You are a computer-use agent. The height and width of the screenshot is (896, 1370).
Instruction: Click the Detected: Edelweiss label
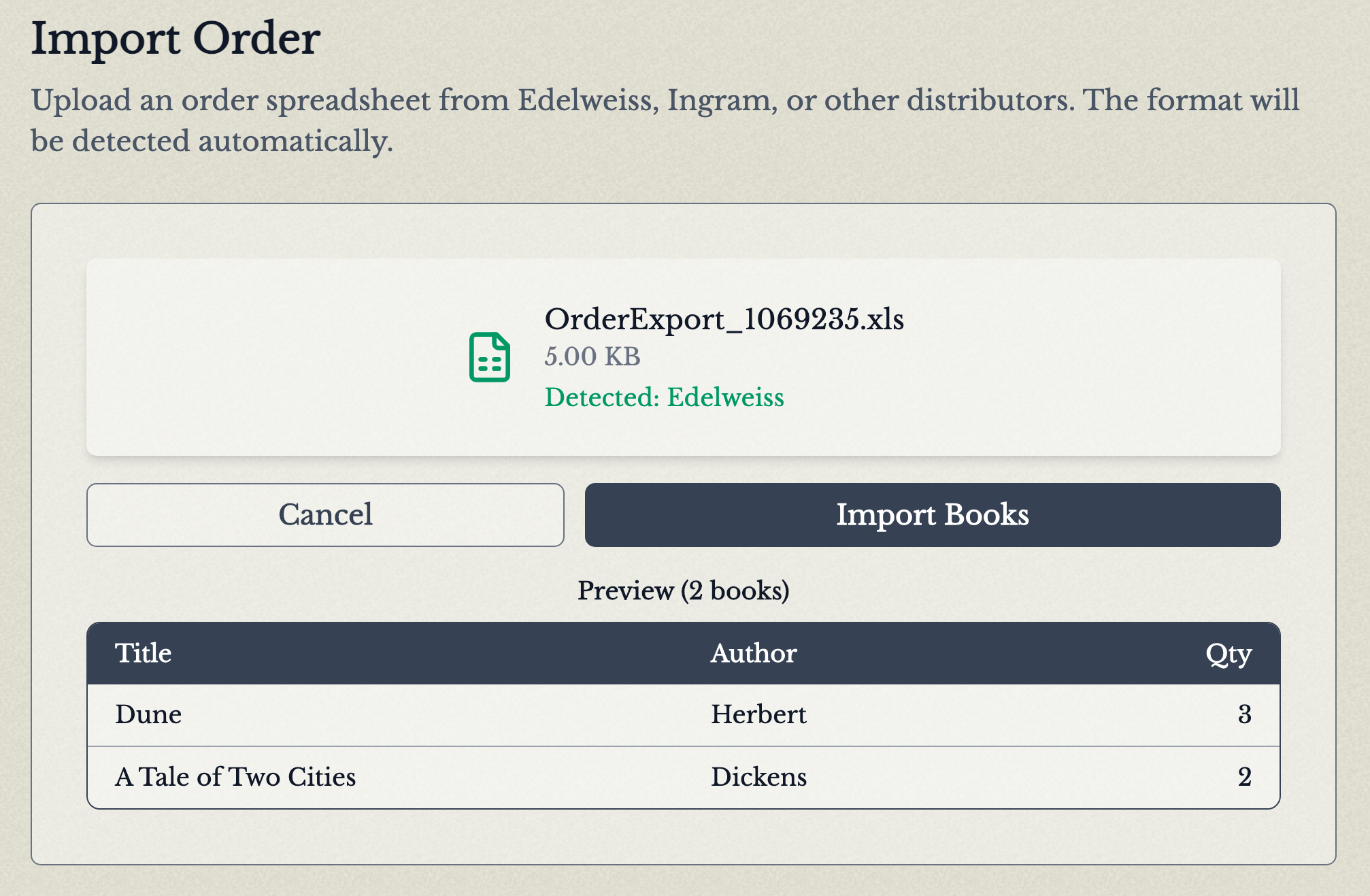pos(665,398)
